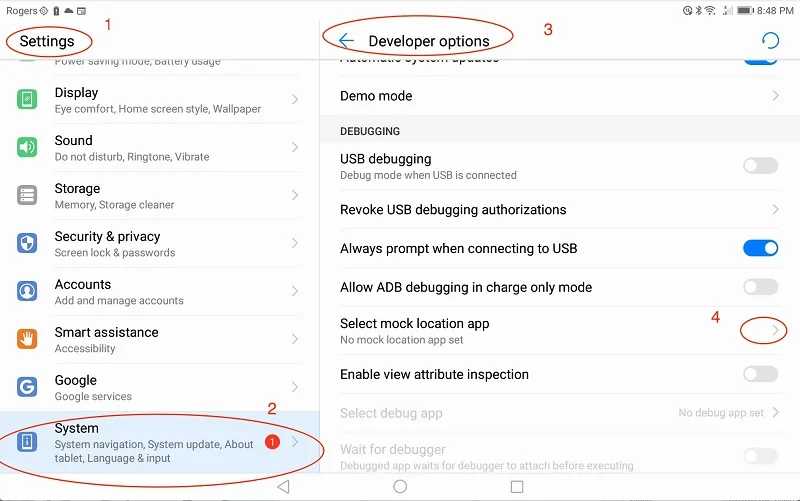This screenshot has width=800, height=501.
Task: Tap the Settings header title
Action: point(47,41)
